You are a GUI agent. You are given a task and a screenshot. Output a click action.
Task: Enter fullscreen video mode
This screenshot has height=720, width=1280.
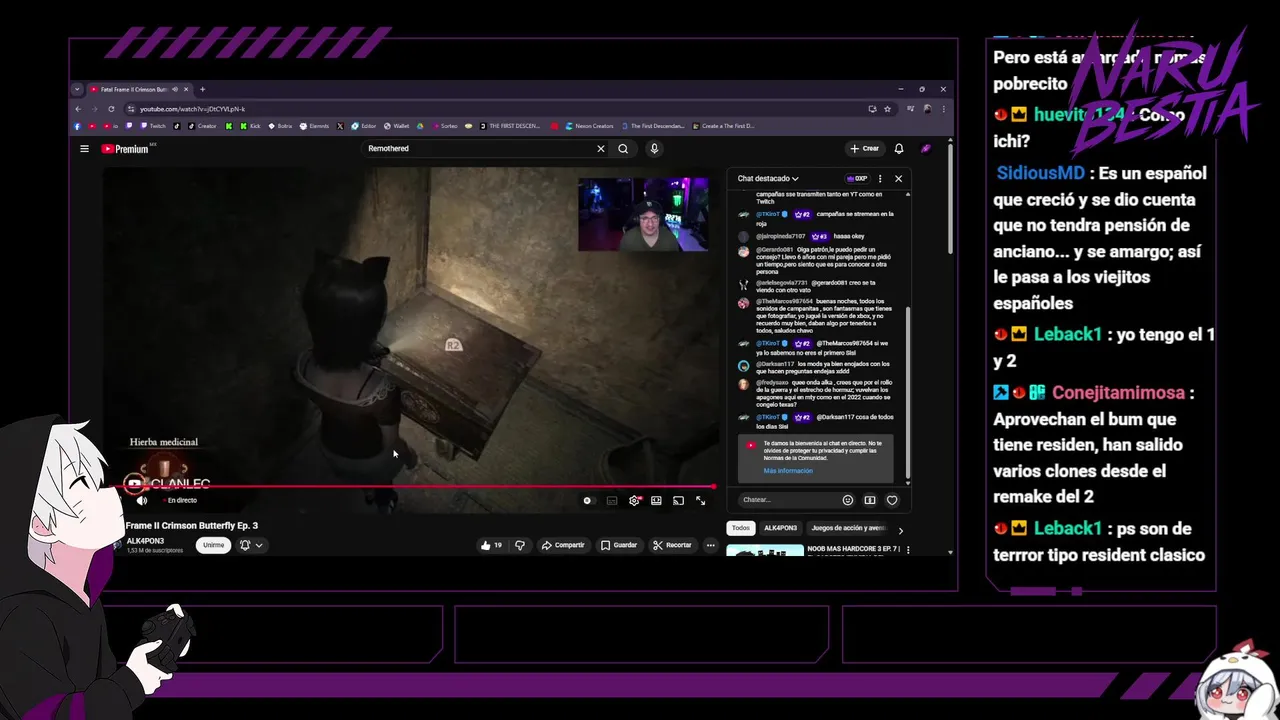point(700,500)
